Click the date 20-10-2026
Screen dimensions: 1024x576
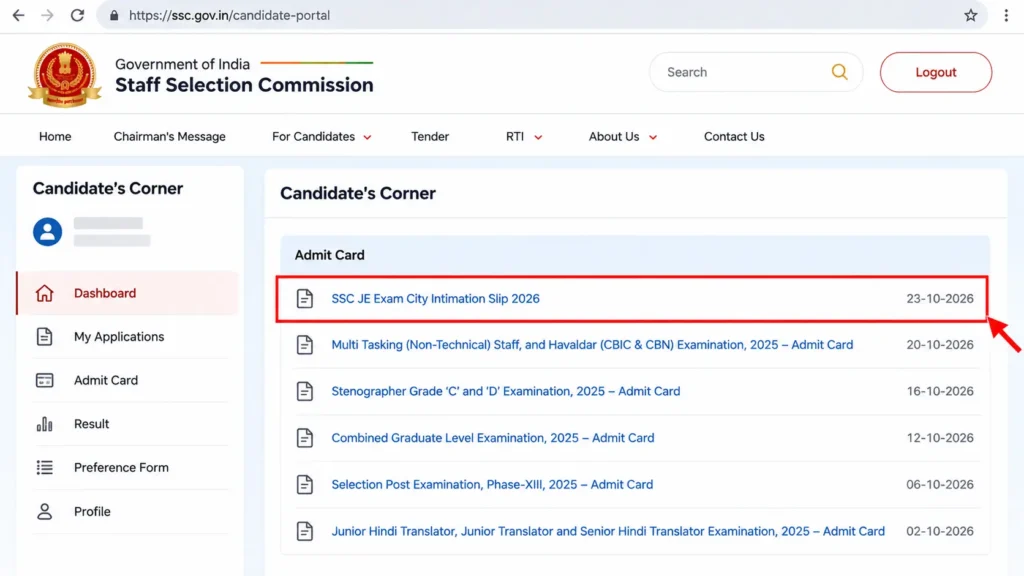click(940, 345)
